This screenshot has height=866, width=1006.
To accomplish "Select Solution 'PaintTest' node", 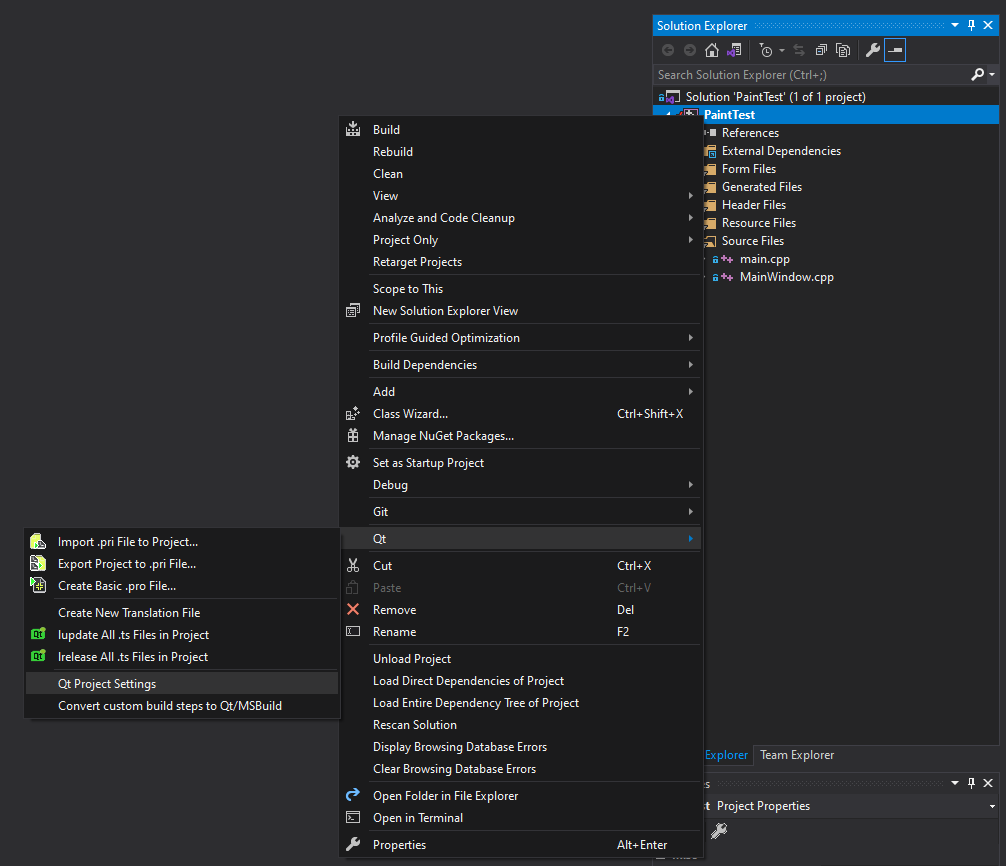I will point(775,97).
